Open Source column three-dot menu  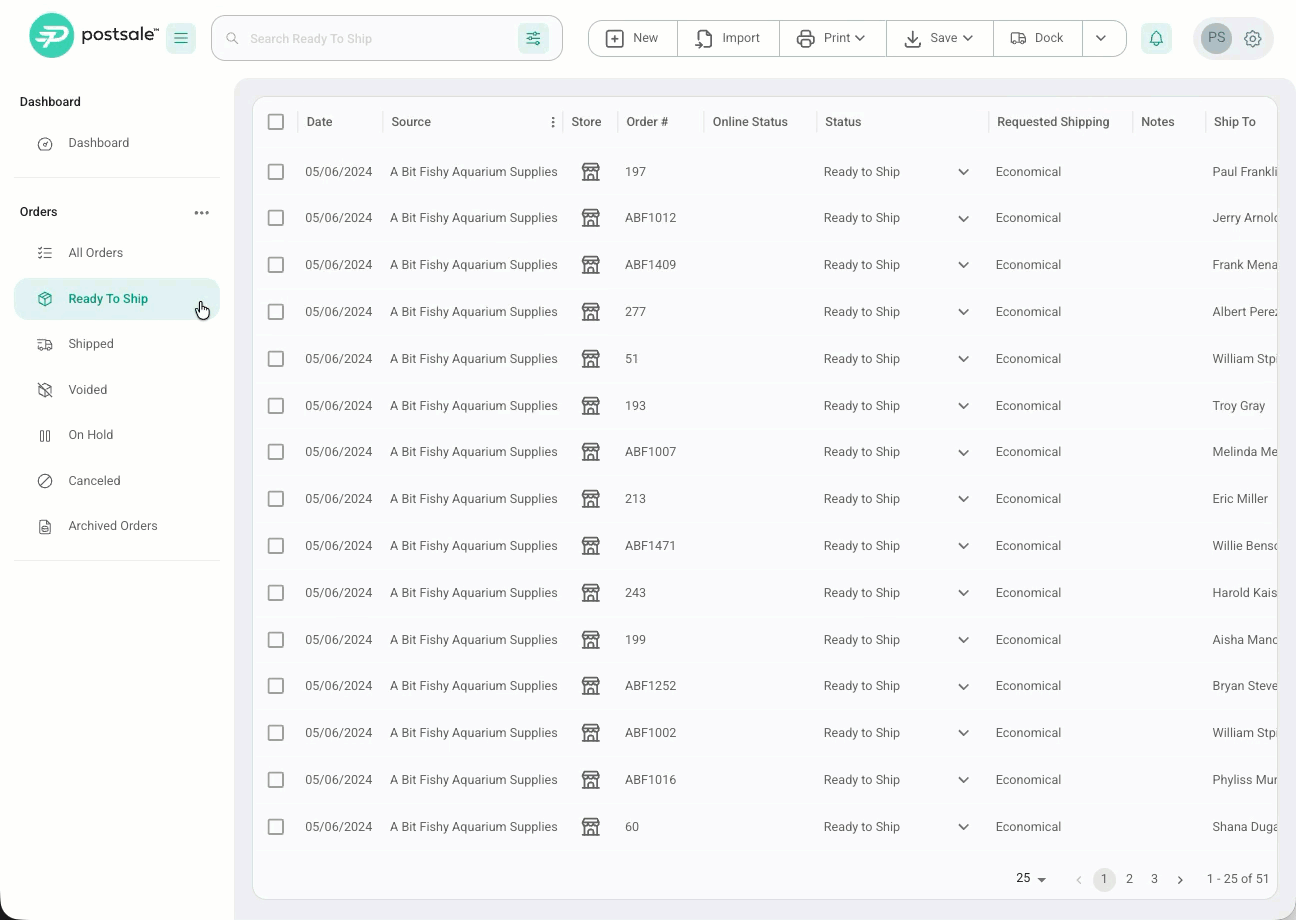[553, 122]
